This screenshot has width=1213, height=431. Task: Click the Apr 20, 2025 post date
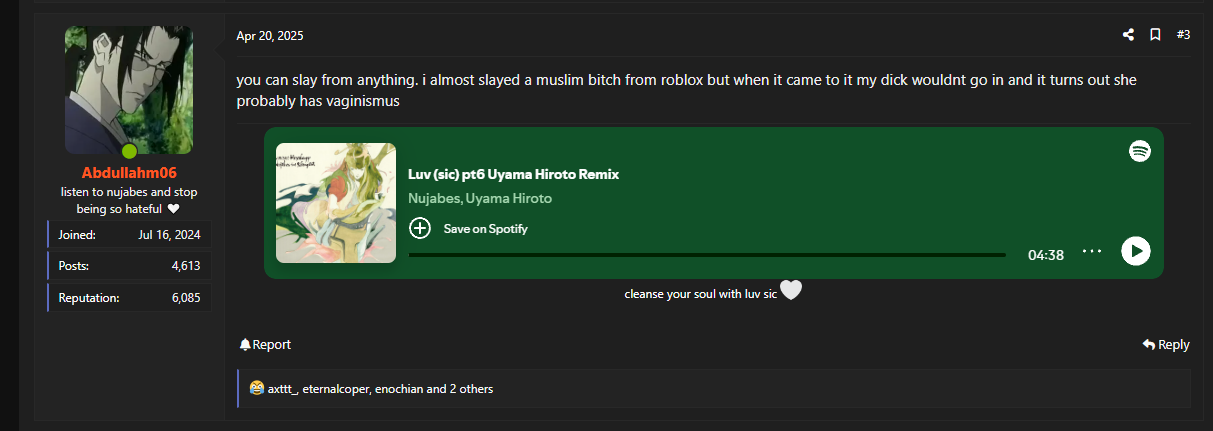[x=270, y=36]
